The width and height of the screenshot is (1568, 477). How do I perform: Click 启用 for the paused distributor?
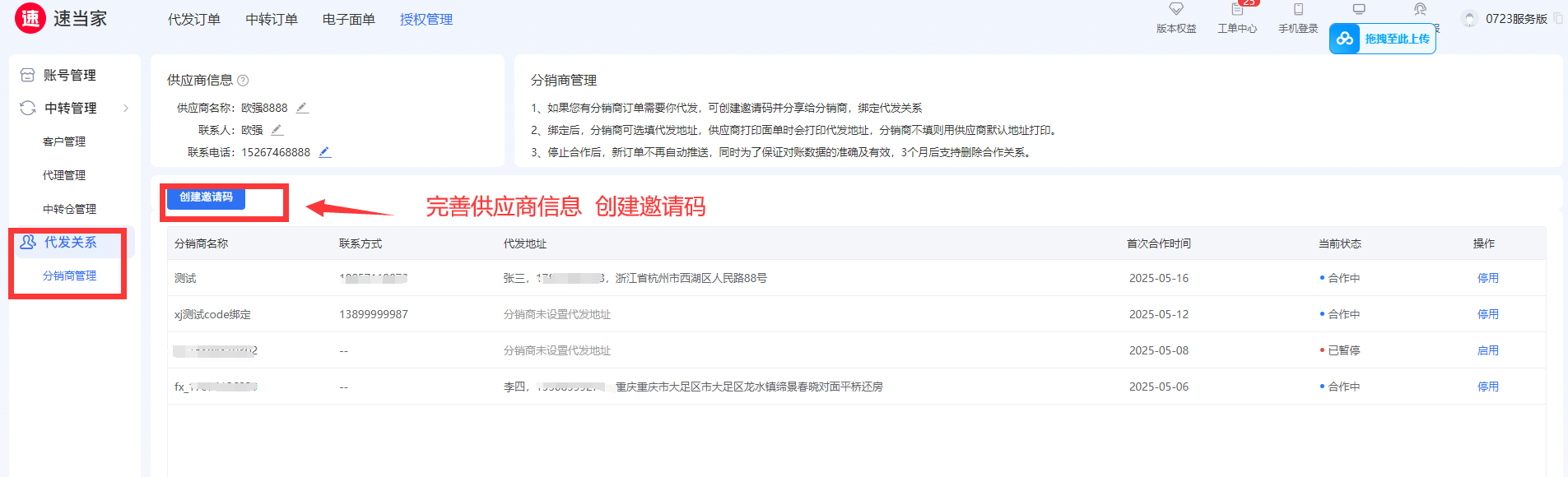click(1487, 350)
